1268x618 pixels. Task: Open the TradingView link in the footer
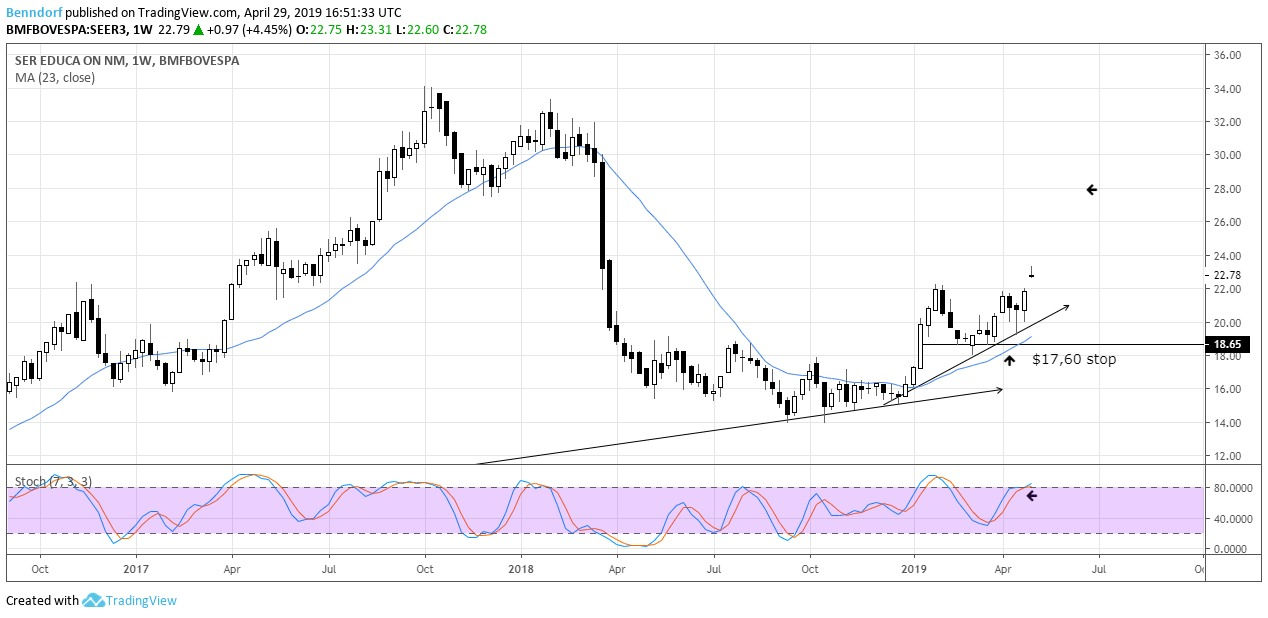click(142, 600)
